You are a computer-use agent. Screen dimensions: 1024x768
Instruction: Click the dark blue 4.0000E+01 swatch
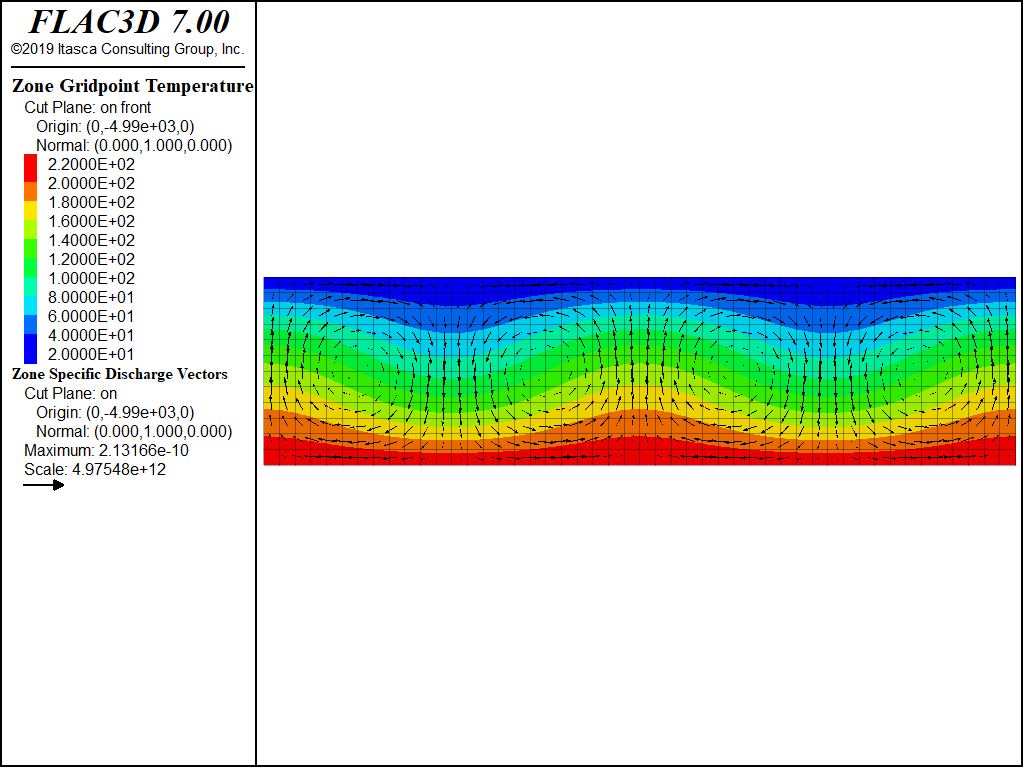(x=31, y=349)
